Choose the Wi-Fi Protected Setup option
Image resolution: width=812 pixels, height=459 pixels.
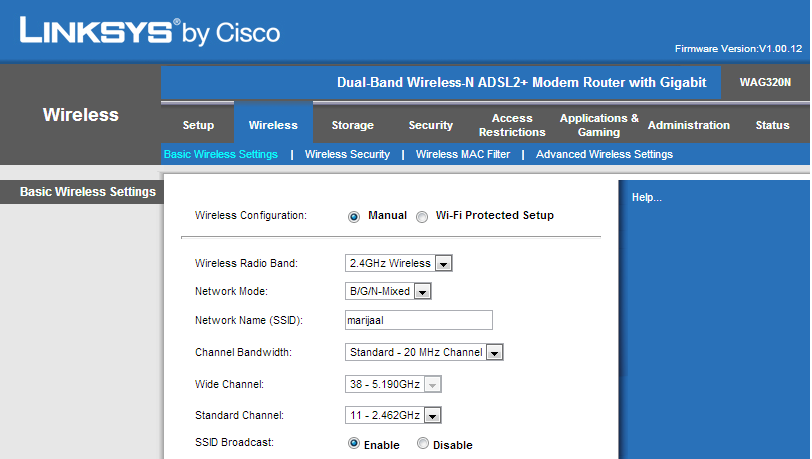422,216
